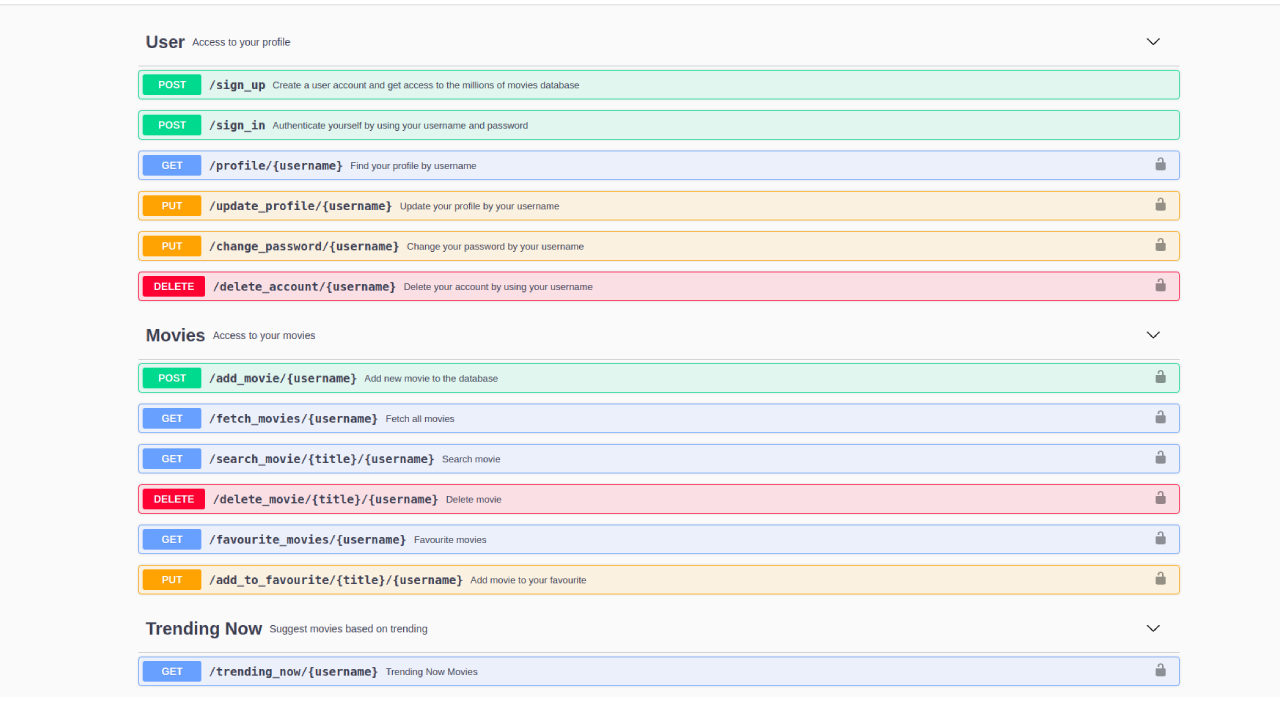Image resolution: width=1280 pixels, height=720 pixels.
Task: Click lock icon on /favourite_movies/{username} row
Action: coord(1160,538)
